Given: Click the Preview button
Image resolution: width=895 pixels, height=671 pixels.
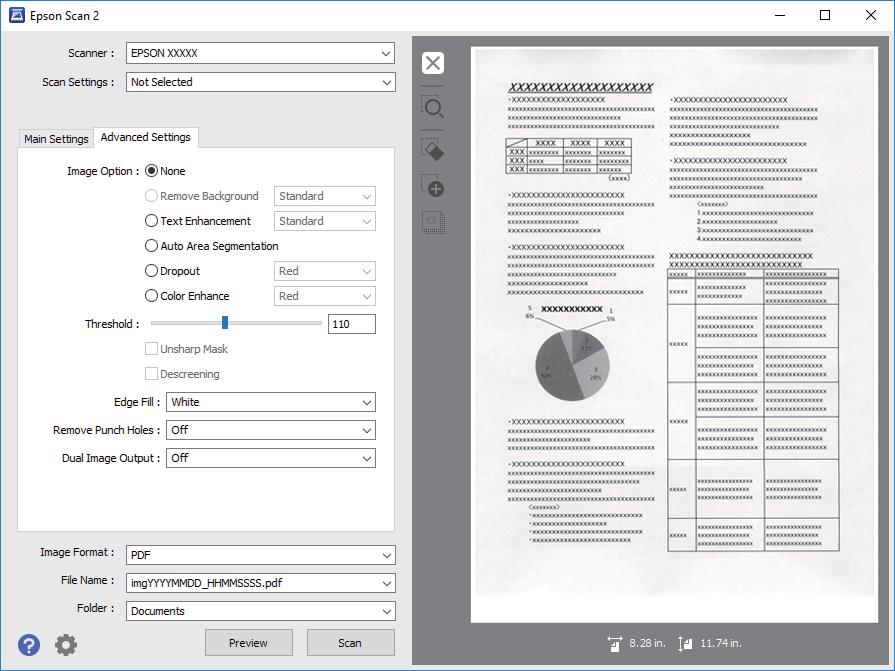Looking at the screenshot, I should (248, 642).
